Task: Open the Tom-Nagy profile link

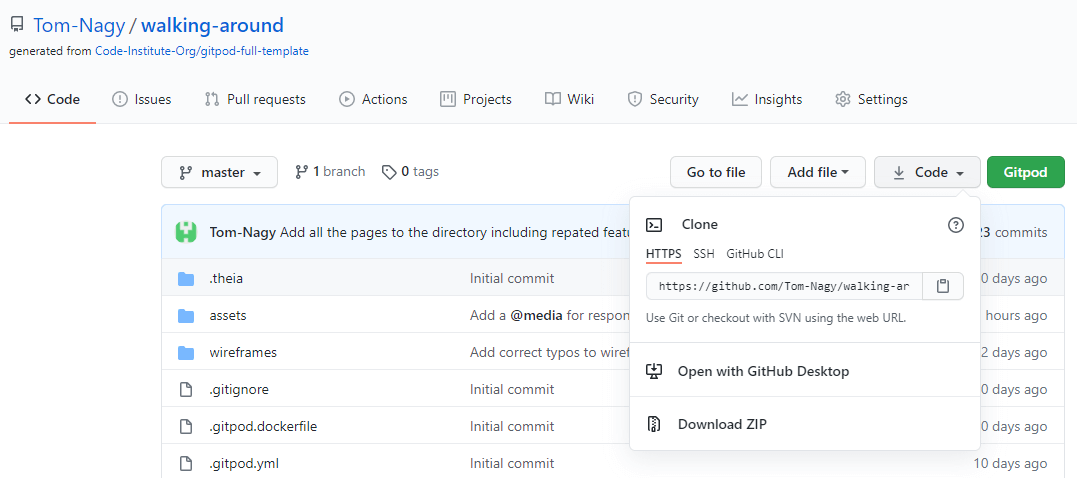Action: point(80,25)
